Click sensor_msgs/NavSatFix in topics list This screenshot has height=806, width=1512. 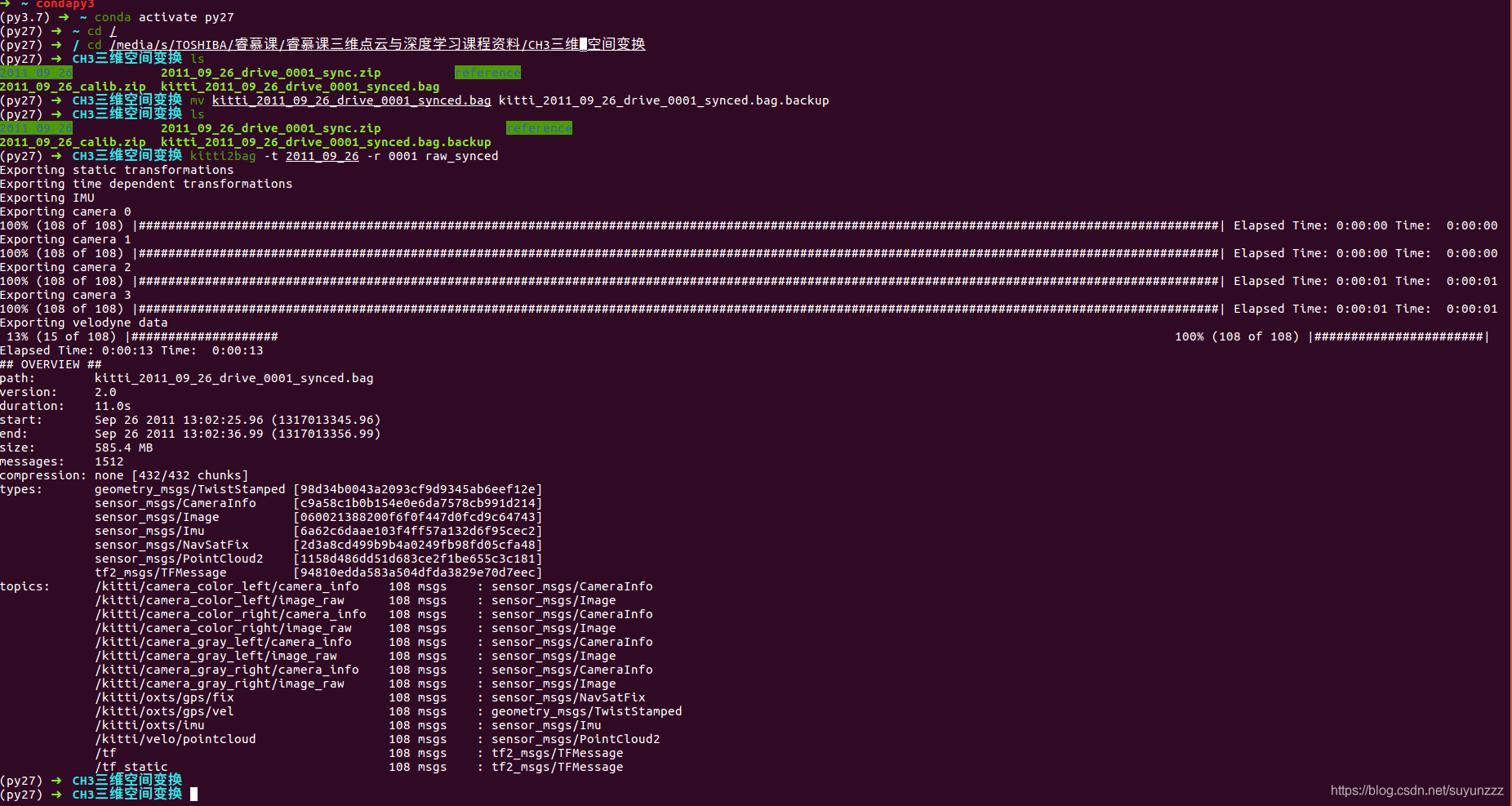(x=568, y=697)
